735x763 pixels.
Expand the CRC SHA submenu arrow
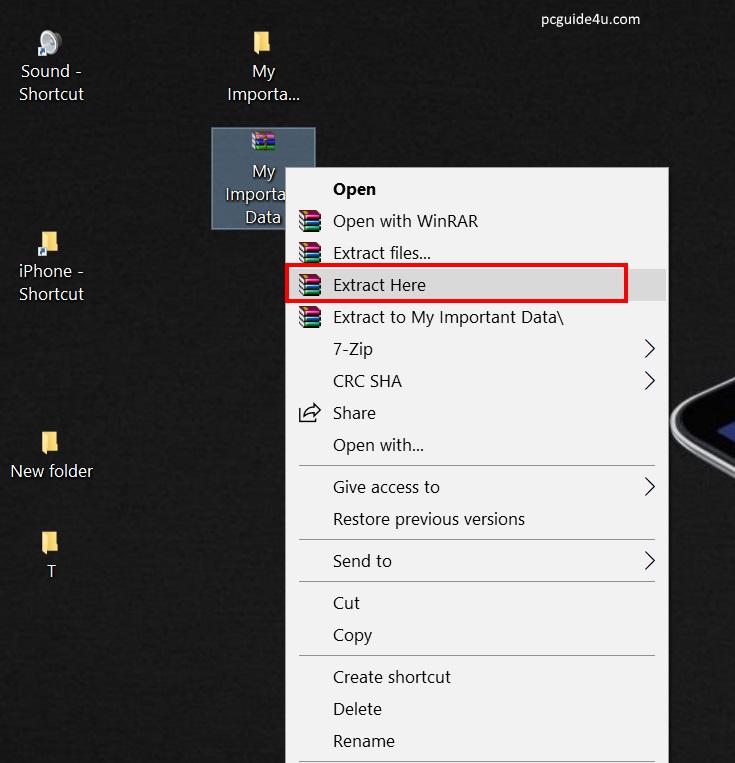click(649, 381)
